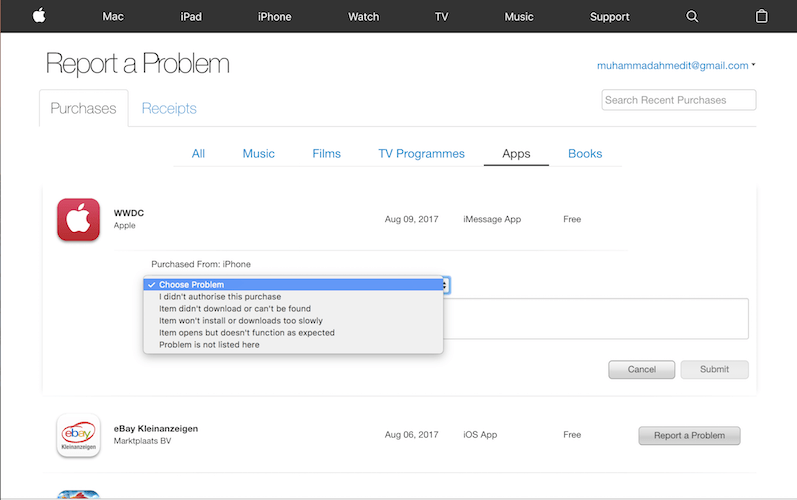Click the "Purchased From: iPhone" text
This screenshot has height=500, width=797.
point(201,264)
